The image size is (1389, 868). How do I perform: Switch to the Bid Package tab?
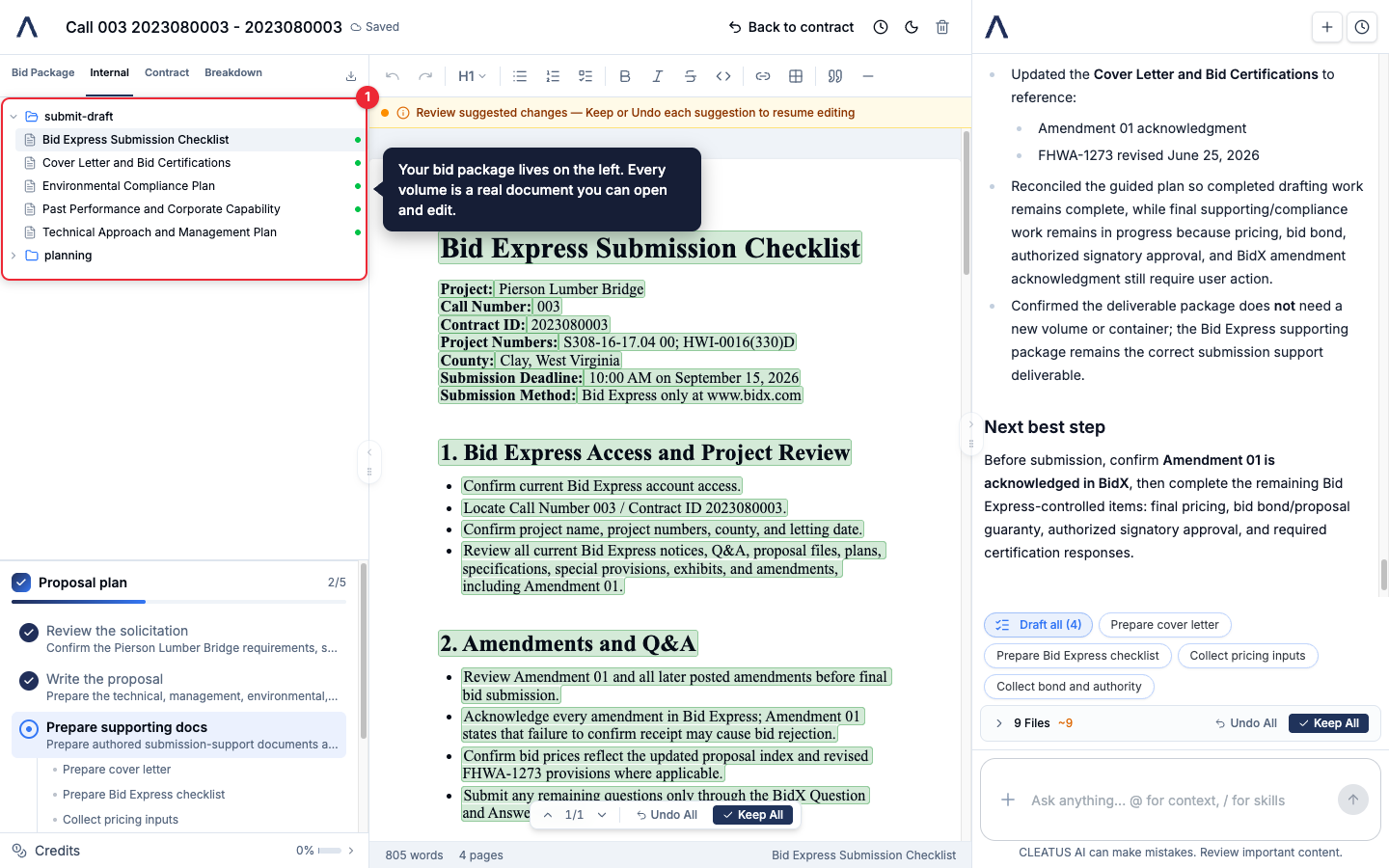[x=43, y=73]
